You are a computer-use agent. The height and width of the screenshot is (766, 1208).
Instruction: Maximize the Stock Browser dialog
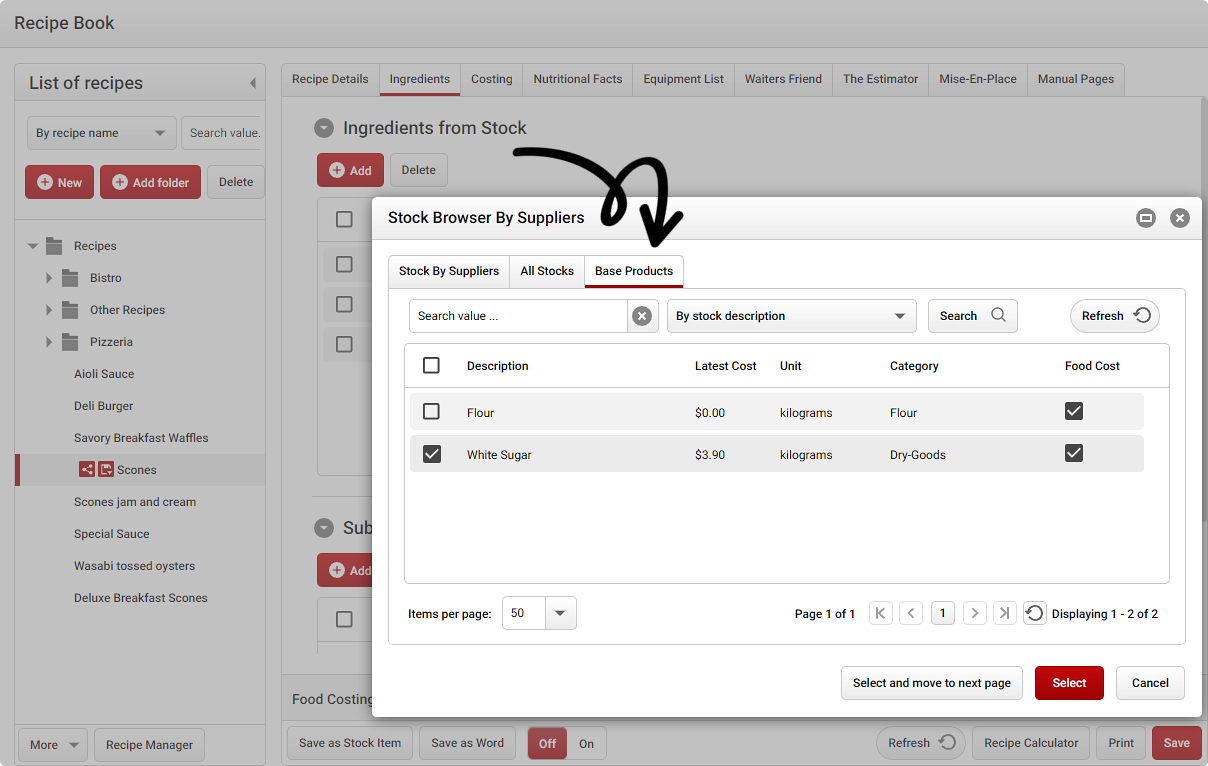tap(1146, 218)
